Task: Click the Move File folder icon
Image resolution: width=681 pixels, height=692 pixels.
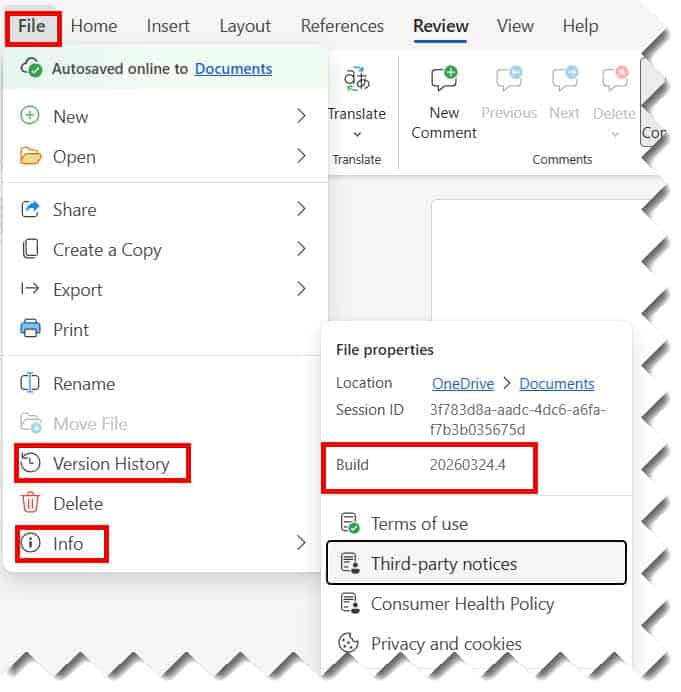Action: point(31,423)
